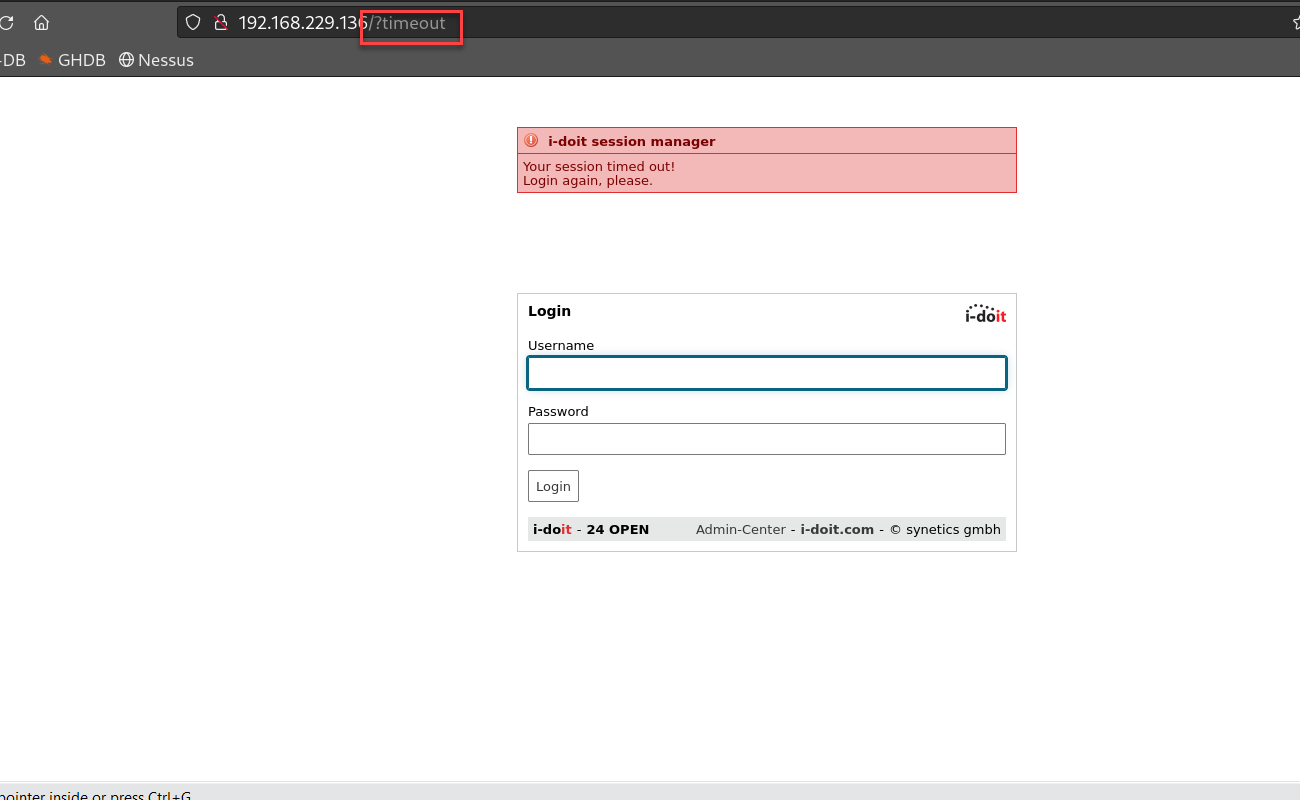Open the tracking protection shield panel

click(192, 22)
